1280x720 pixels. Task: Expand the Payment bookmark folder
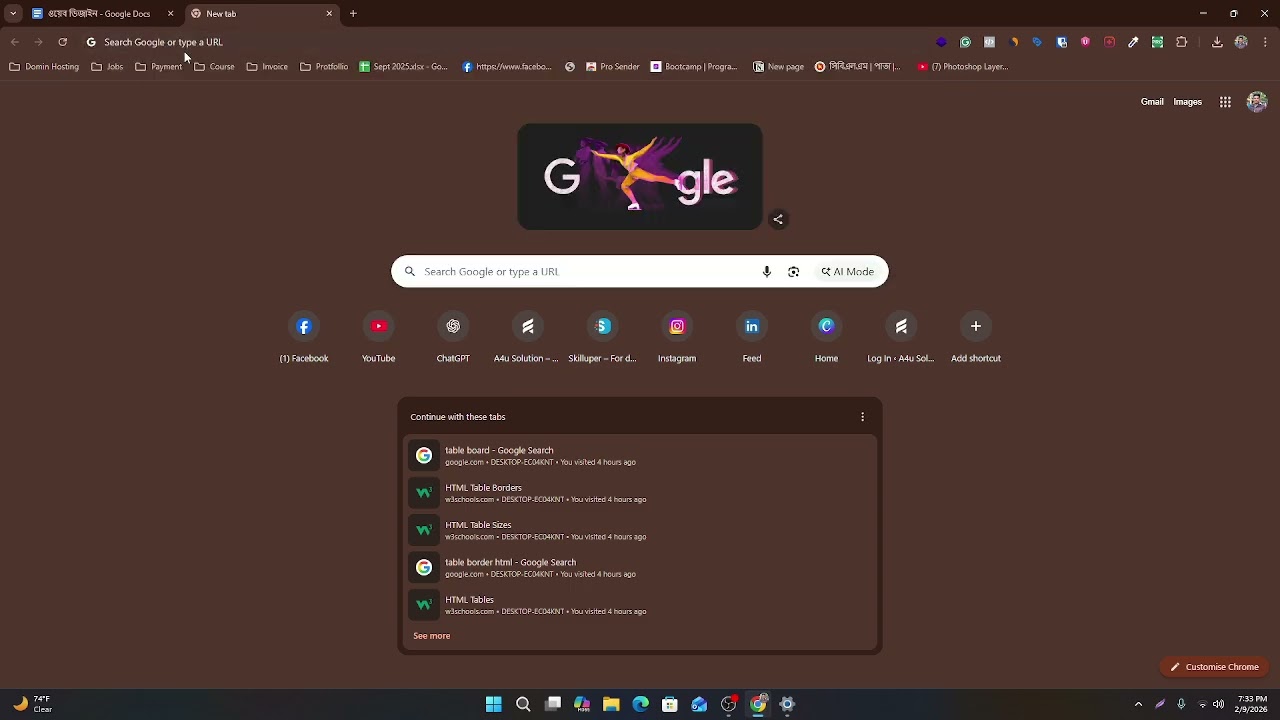pos(159,67)
